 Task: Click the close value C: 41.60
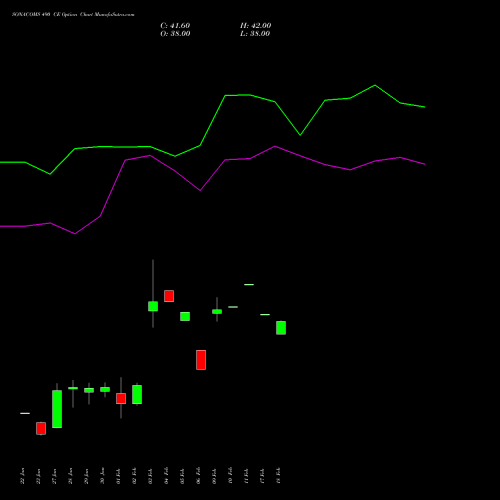pyautogui.click(x=175, y=26)
